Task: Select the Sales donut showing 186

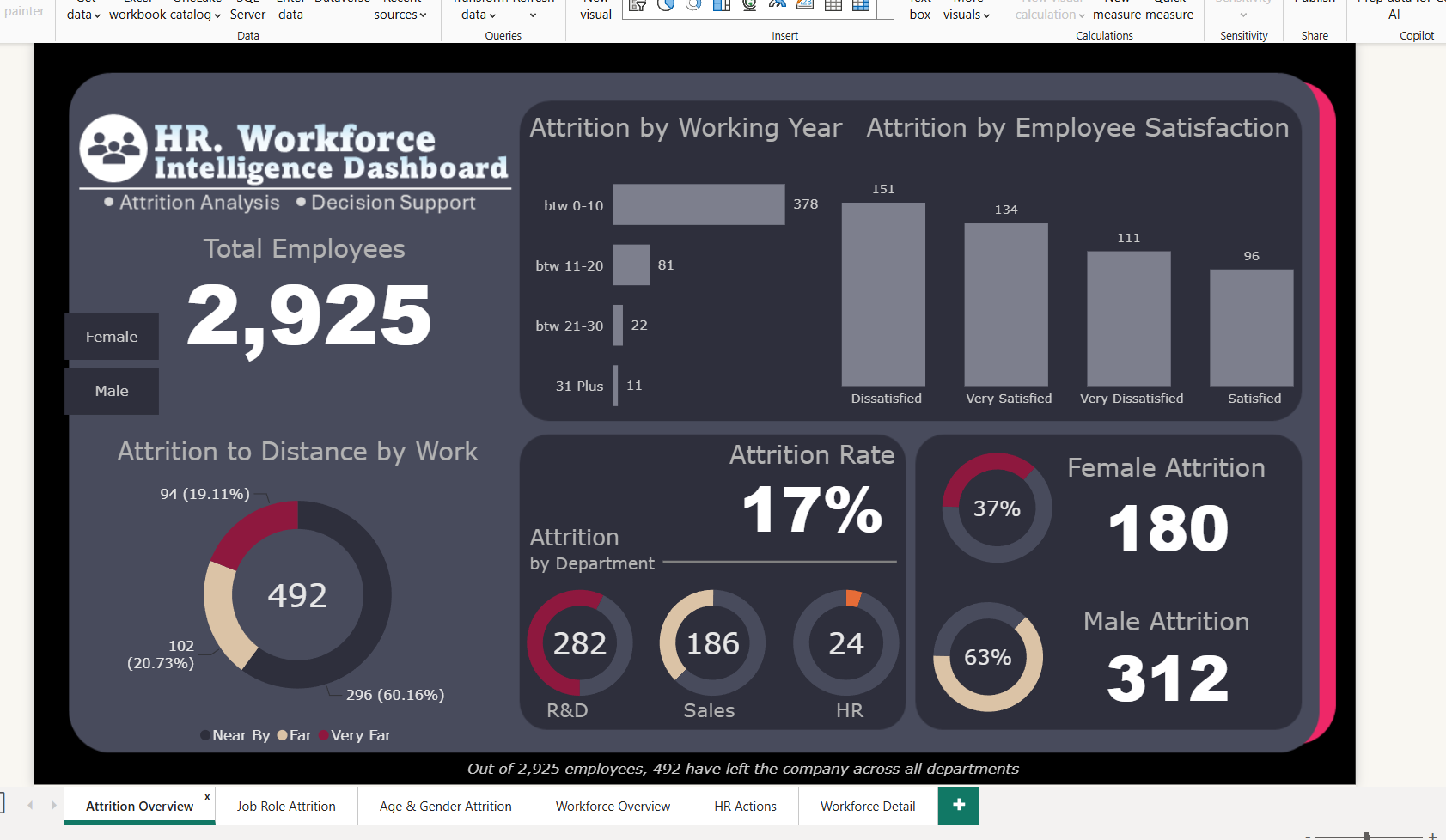Action: click(712, 642)
